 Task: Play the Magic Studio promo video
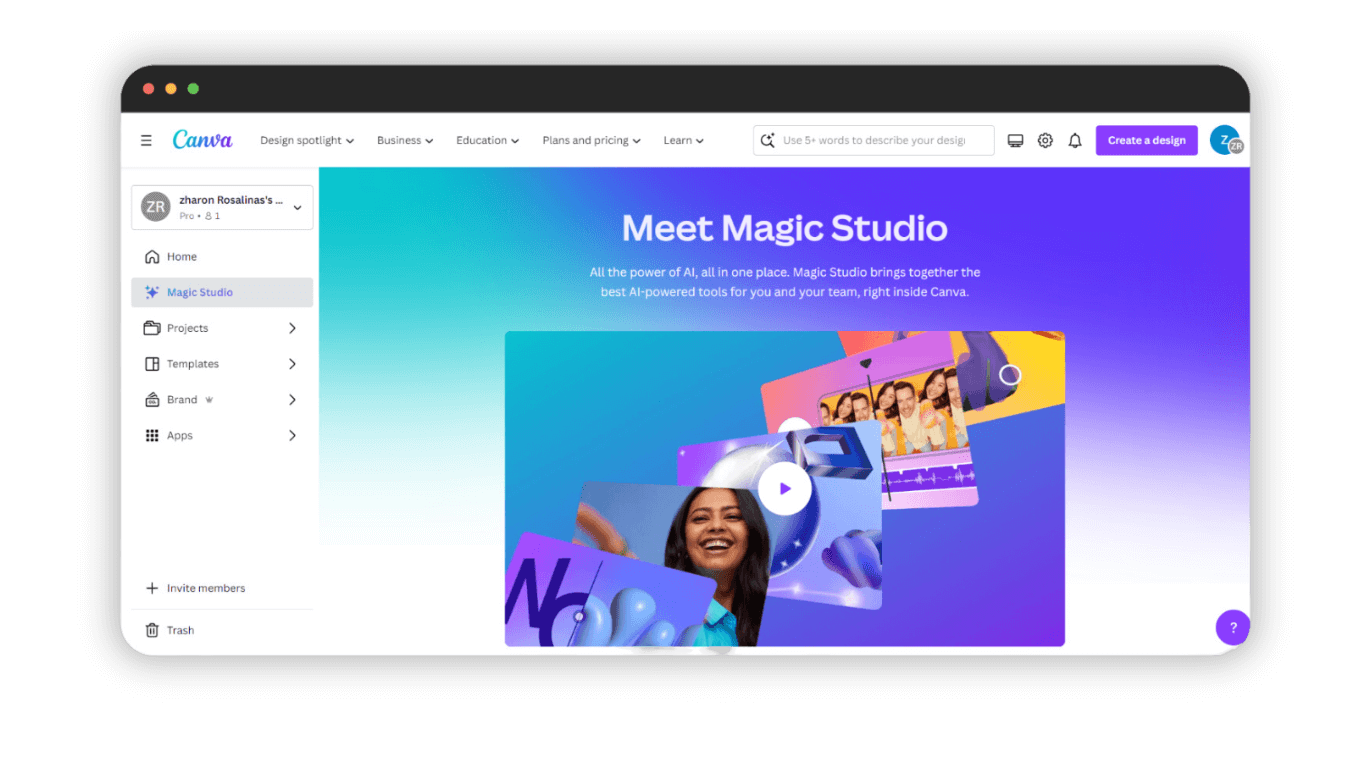tap(784, 488)
